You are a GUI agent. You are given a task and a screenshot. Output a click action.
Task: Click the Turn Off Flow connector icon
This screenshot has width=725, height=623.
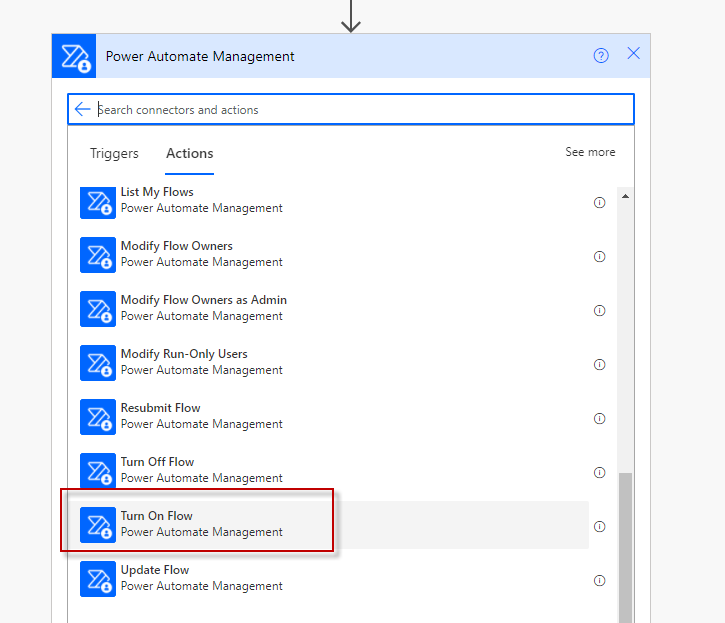click(x=98, y=471)
